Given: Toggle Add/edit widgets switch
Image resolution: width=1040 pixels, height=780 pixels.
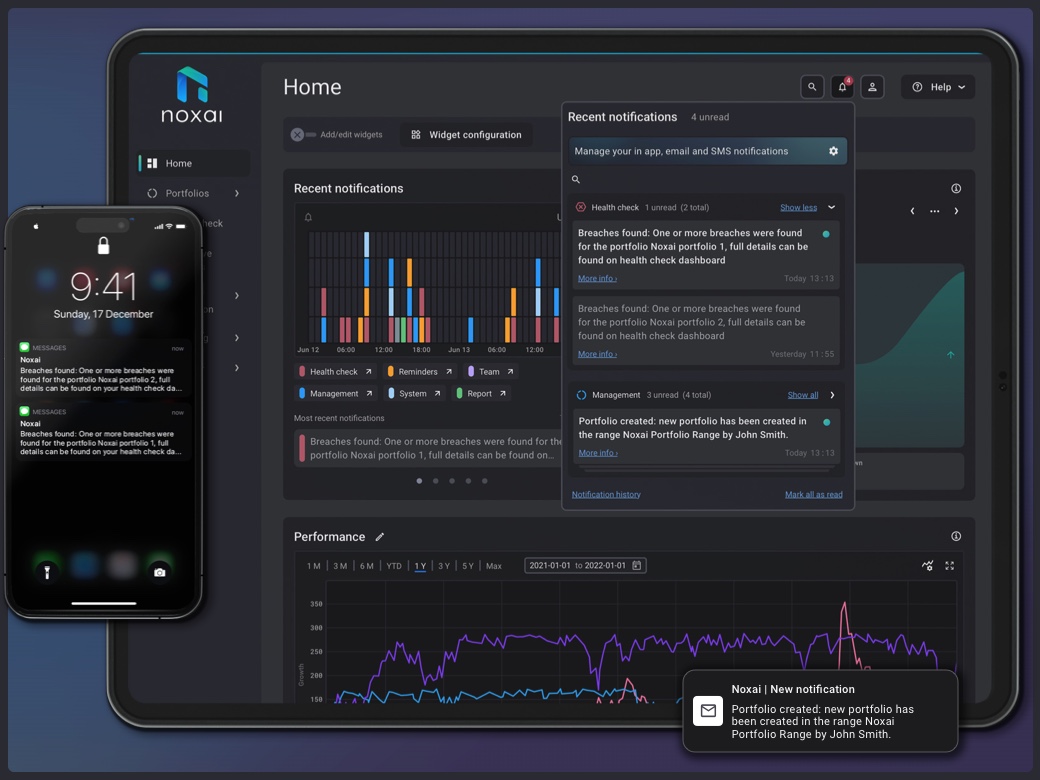Looking at the screenshot, I should pos(298,135).
